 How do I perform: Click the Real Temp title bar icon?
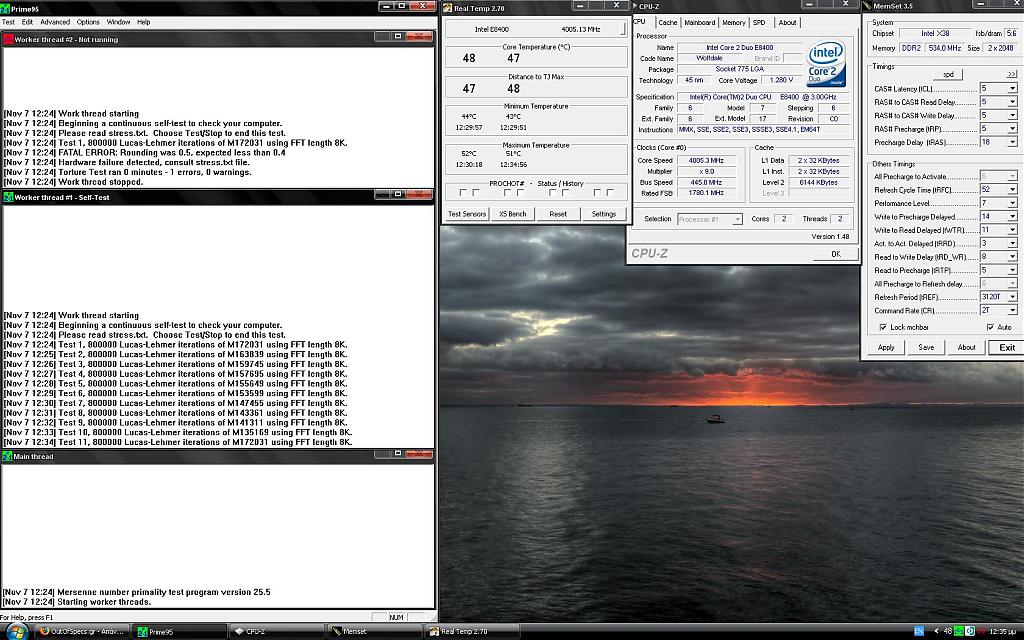coord(447,8)
